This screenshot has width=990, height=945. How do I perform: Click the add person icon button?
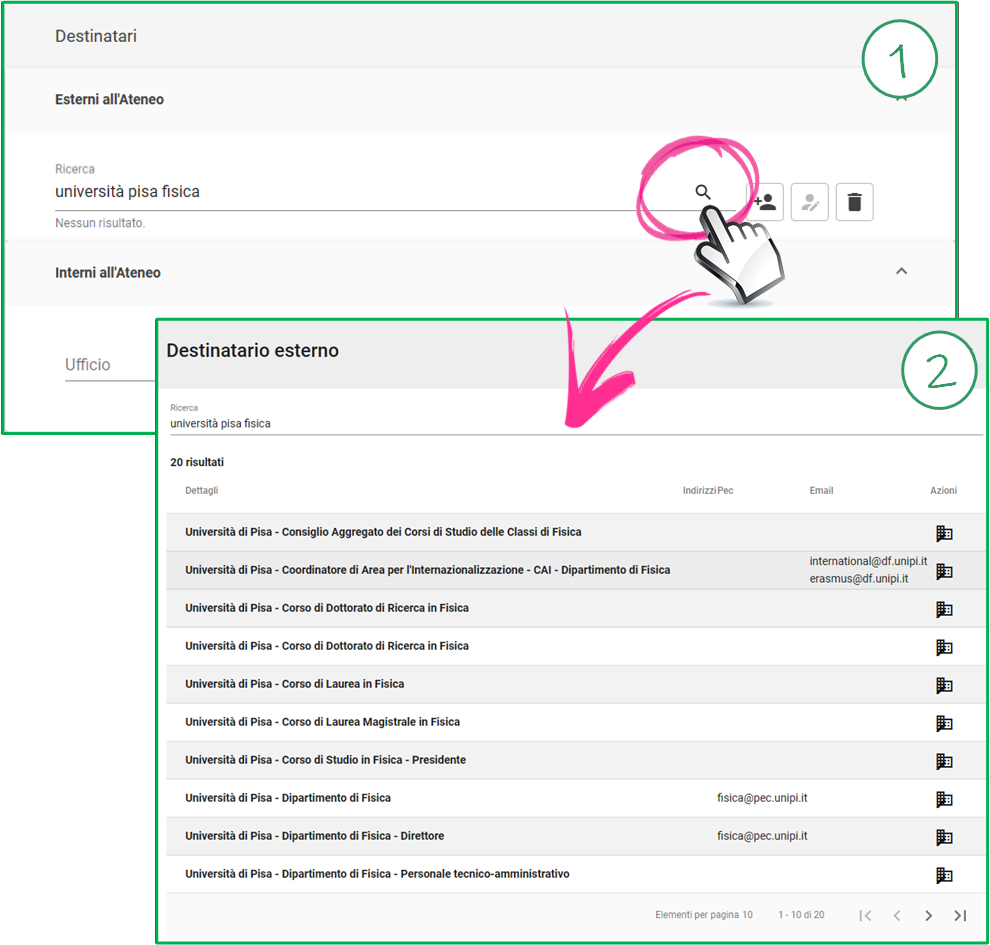click(x=765, y=202)
